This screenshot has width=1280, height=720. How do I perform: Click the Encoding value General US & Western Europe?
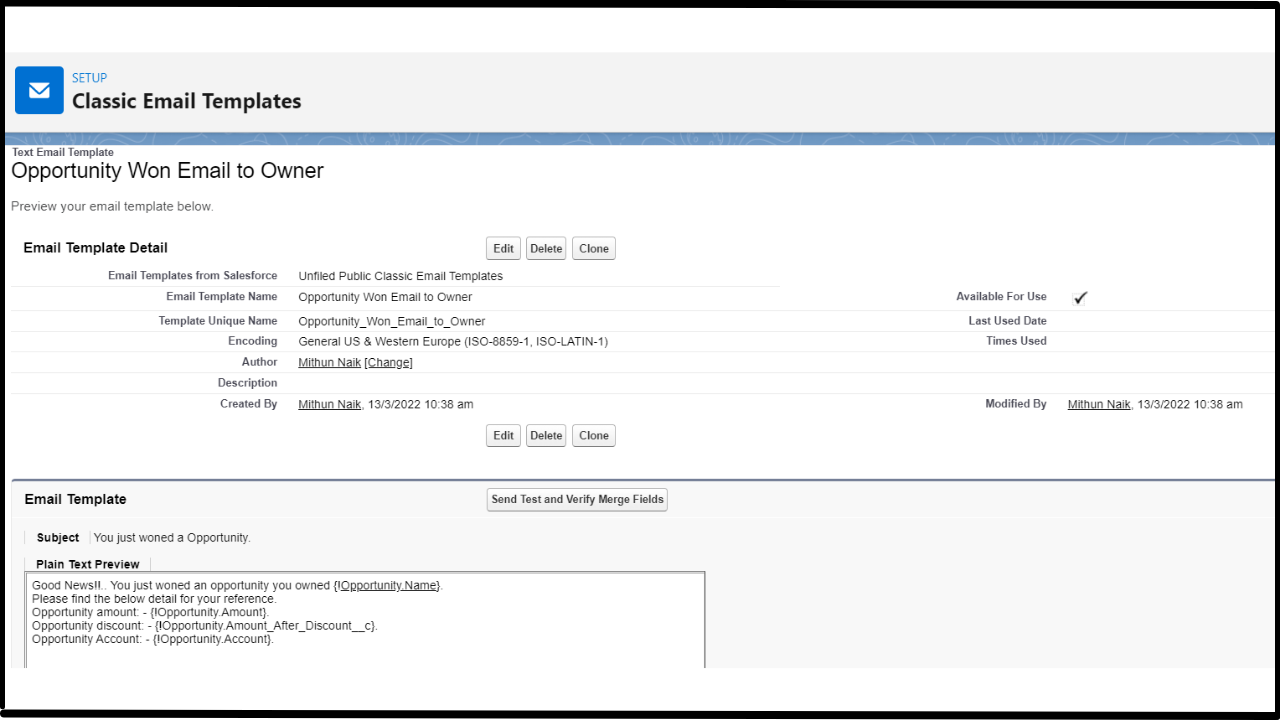tap(453, 341)
